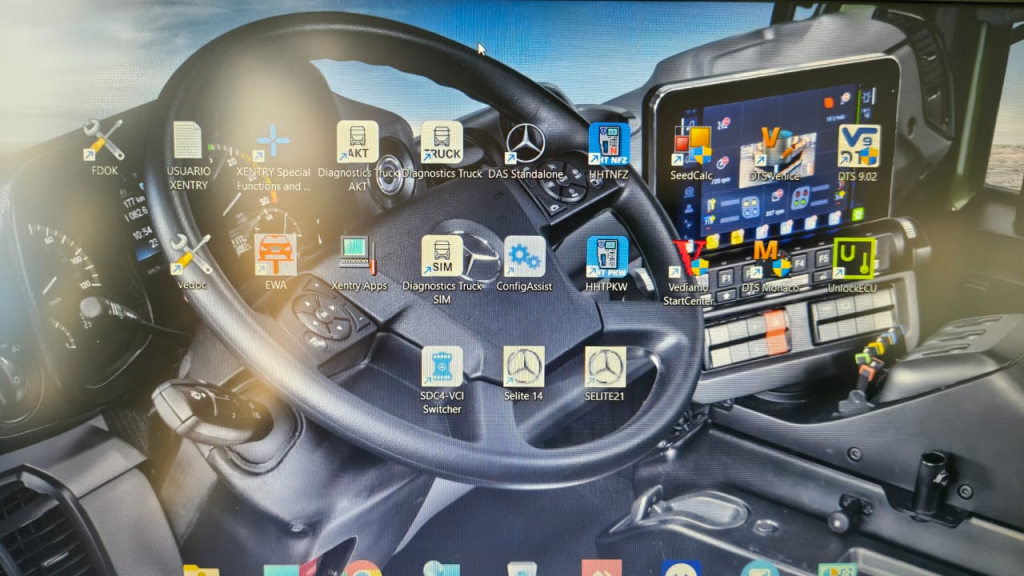The width and height of the screenshot is (1024, 576).
Task: Launch DTS Monaco shortcut
Action: click(x=770, y=260)
